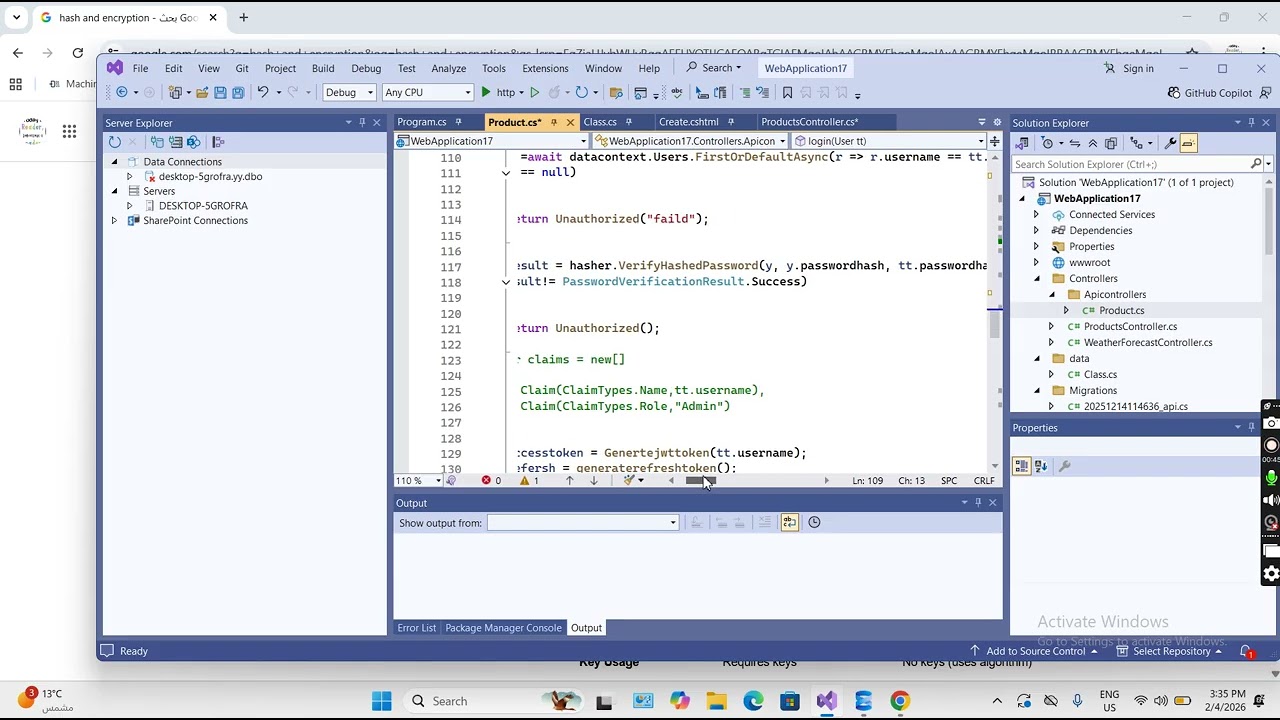Click errors count indicator showing 0
Image resolution: width=1280 pixels, height=720 pixels.
(491, 481)
